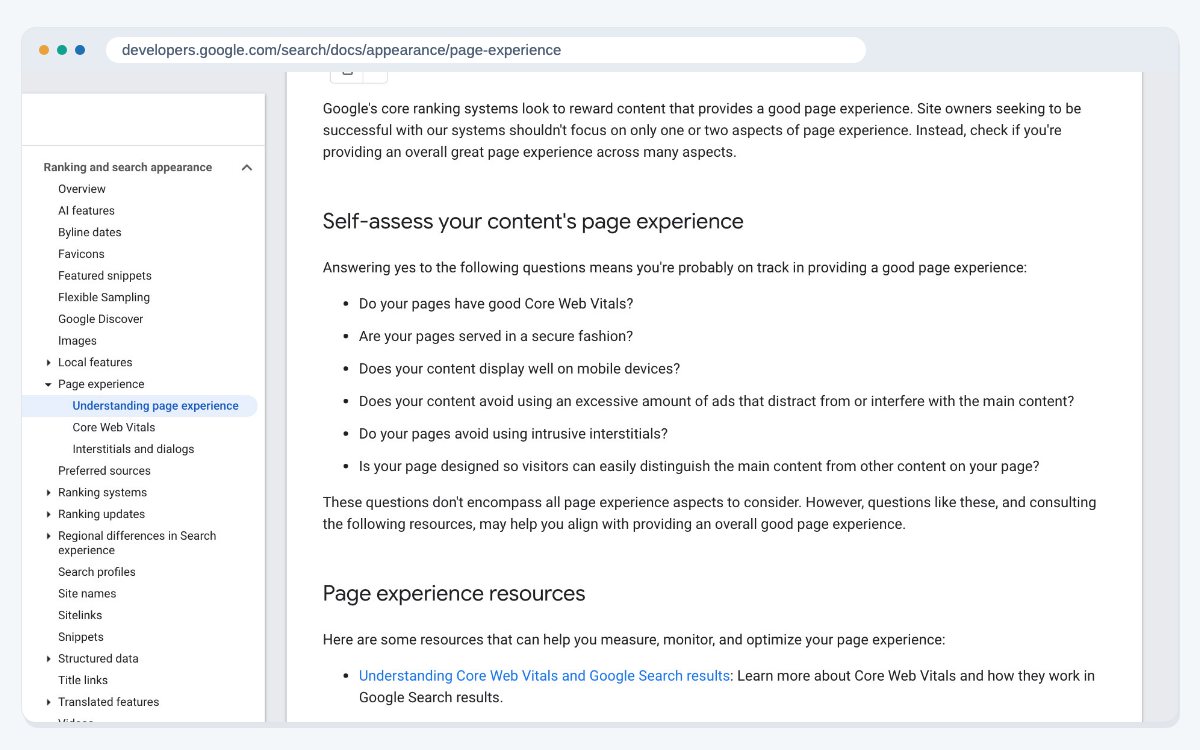Screen dimensions: 1200x750
Task: Select Flexible Sampling in the sidebar
Action: point(104,297)
